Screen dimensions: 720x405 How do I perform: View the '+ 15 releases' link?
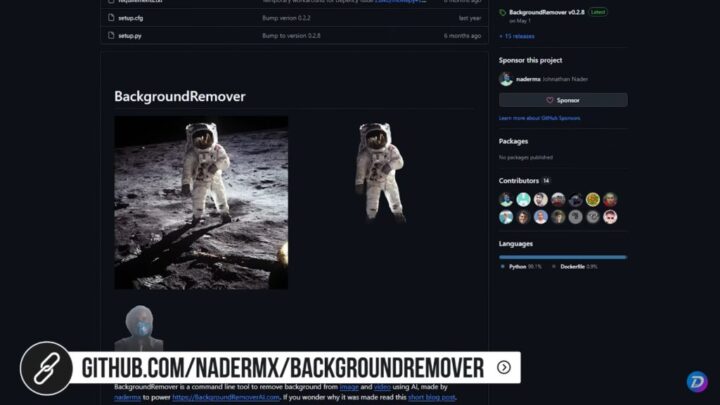pyautogui.click(x=517, y=36)
